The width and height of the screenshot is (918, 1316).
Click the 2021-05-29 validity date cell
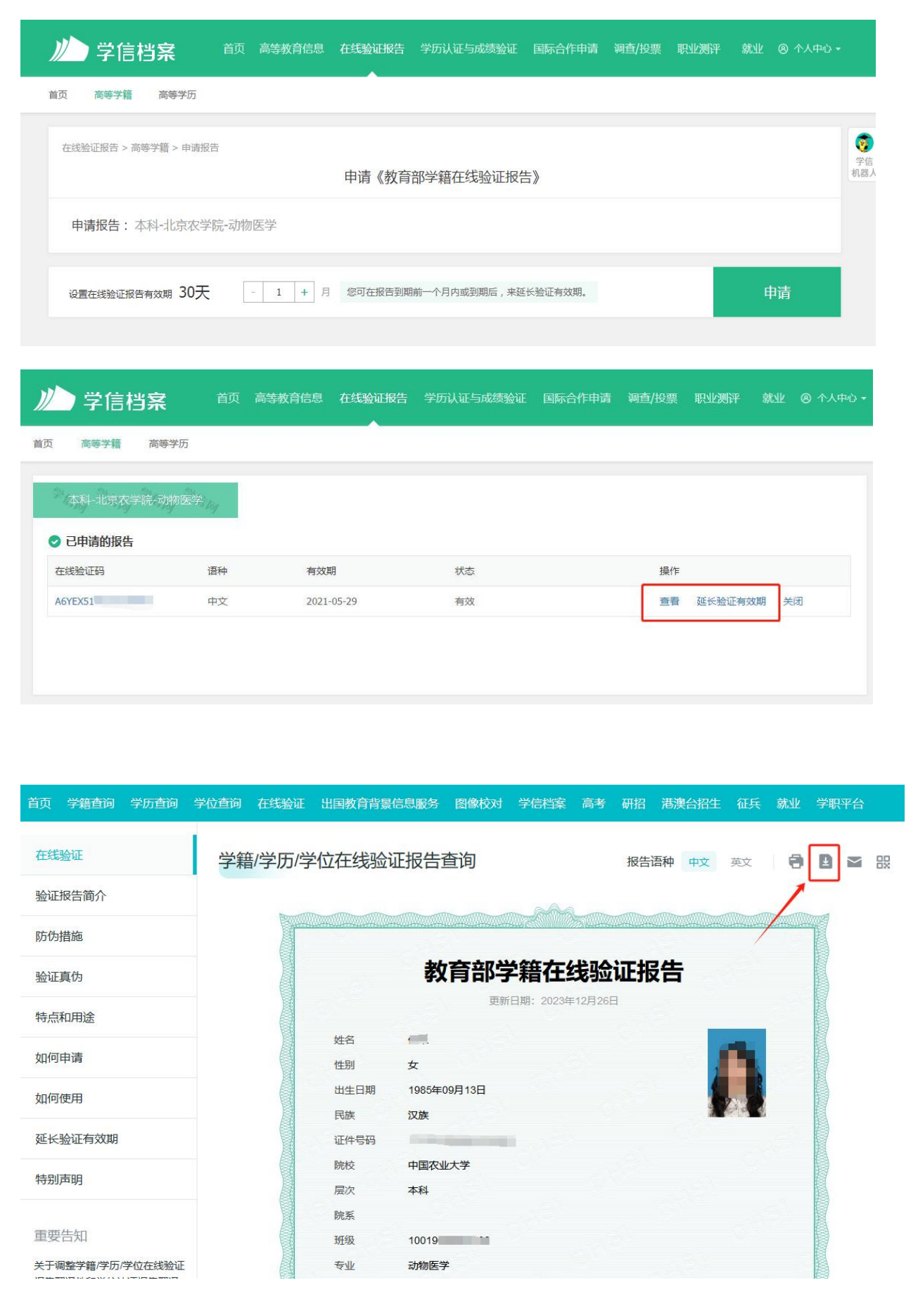pos(331,601)
